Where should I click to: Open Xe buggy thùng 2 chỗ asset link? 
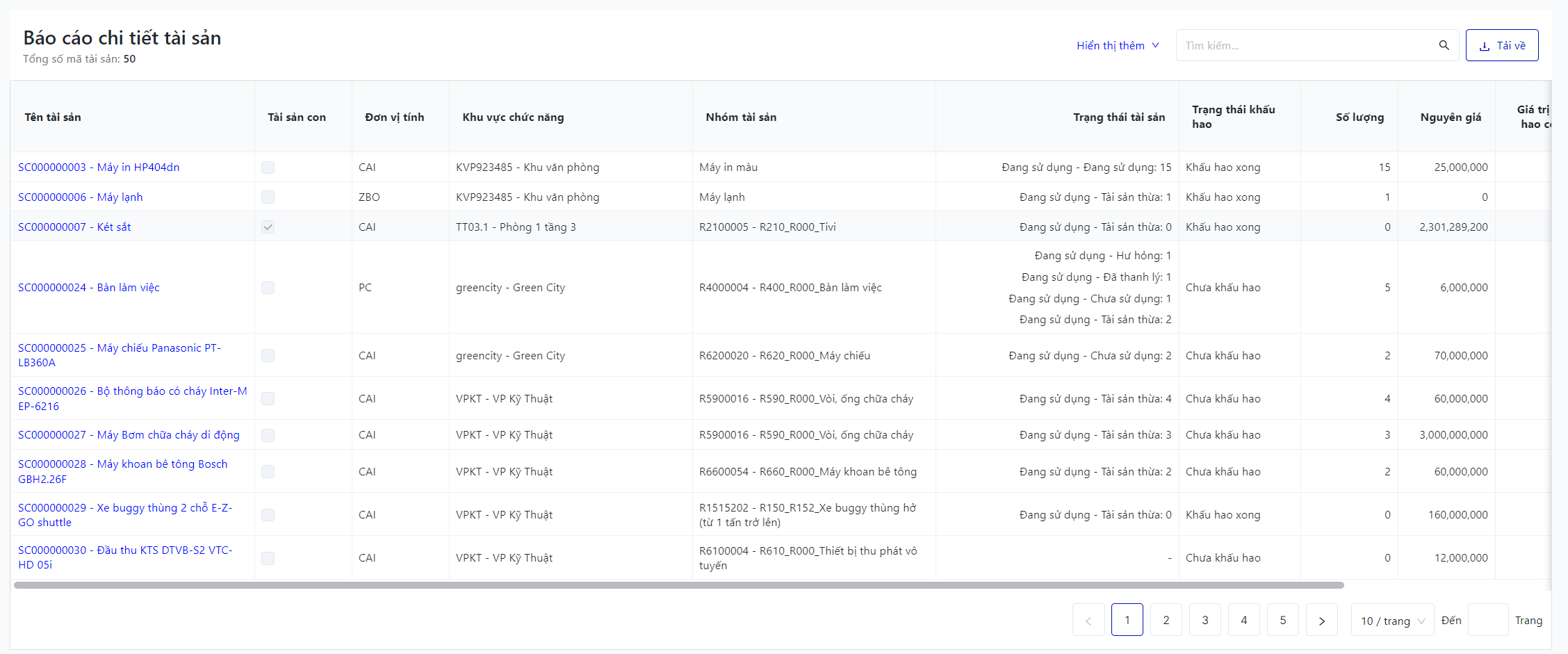125,515
